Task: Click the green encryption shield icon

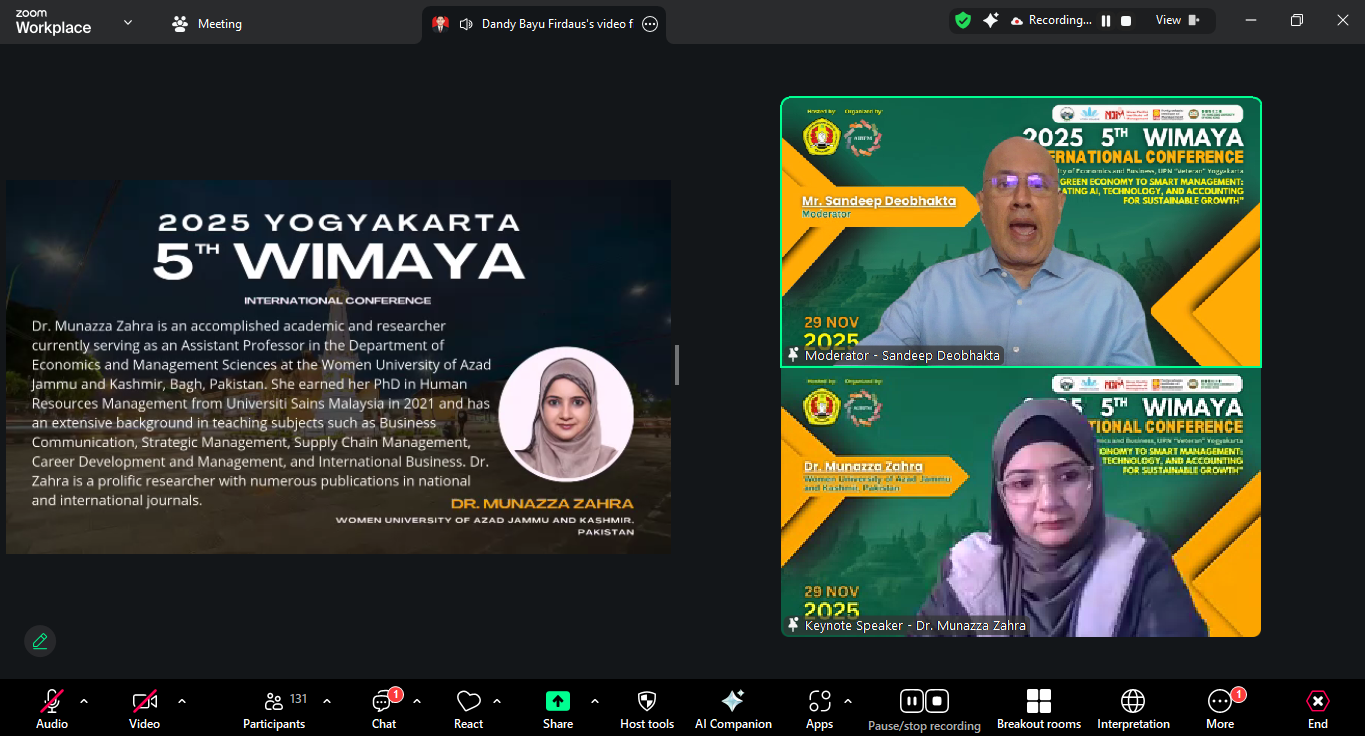Action: pyautogui.click(x=963, y=20)
